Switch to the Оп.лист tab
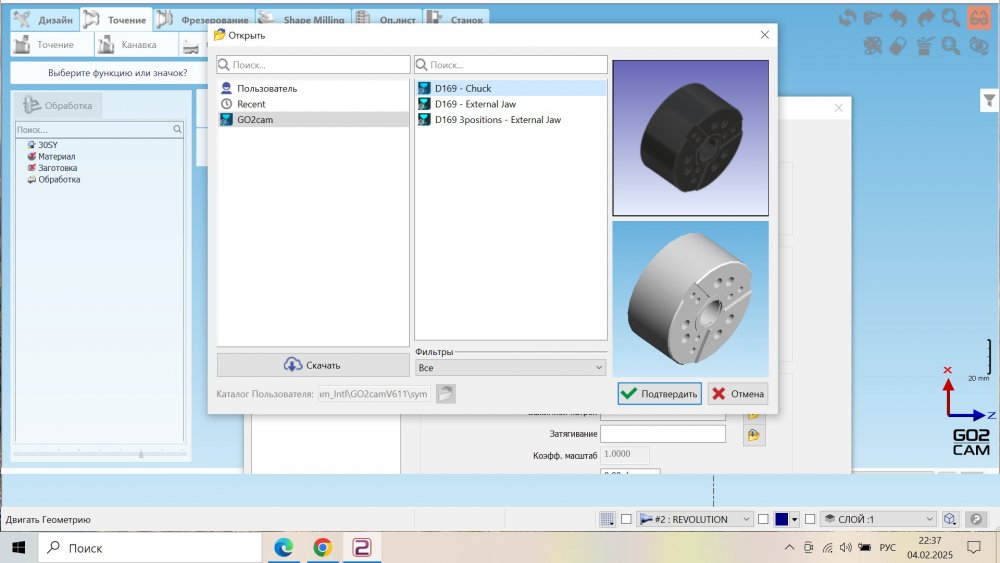This screenshot has width=1000, height=563. 386,20
